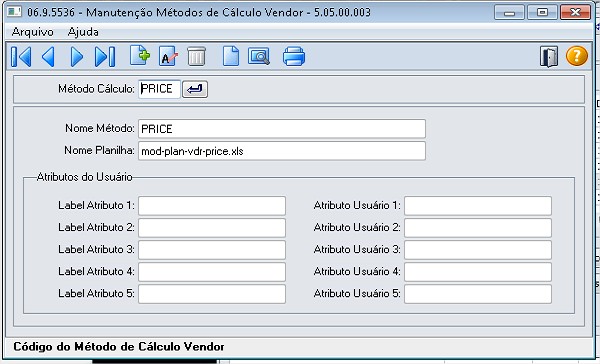600x364 pixels.
Task: Click the 'Atributos do Usuário' group label
Action: point(85,177)
